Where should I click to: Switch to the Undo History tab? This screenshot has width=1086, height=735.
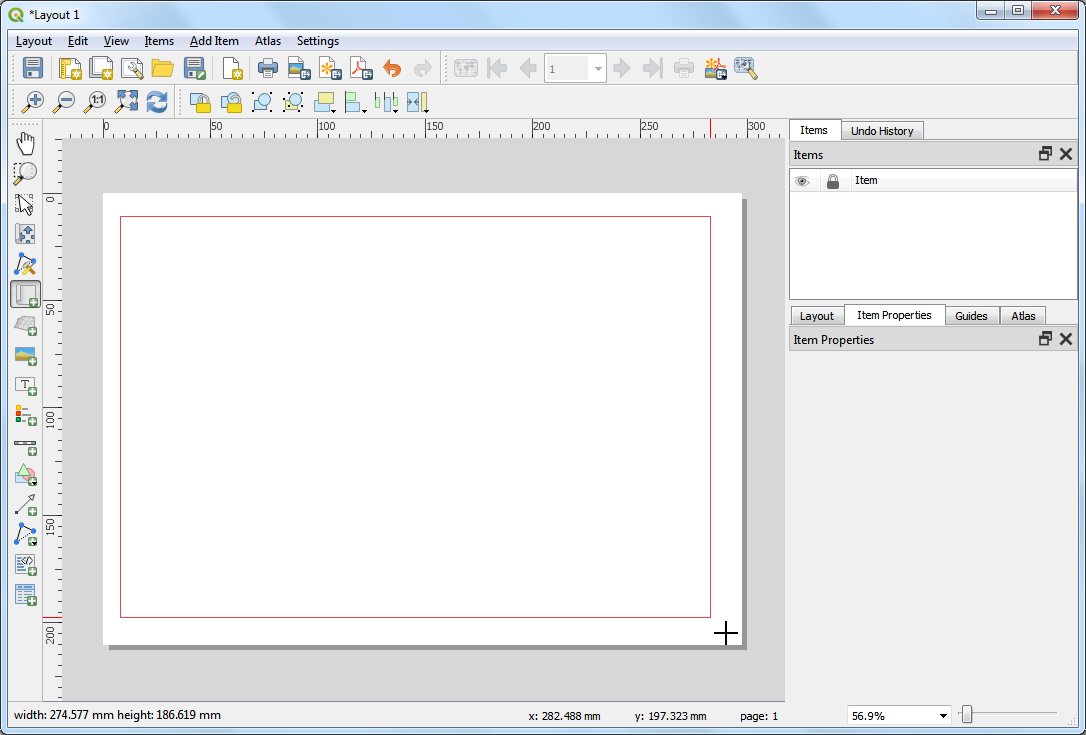tap(881, 131)
